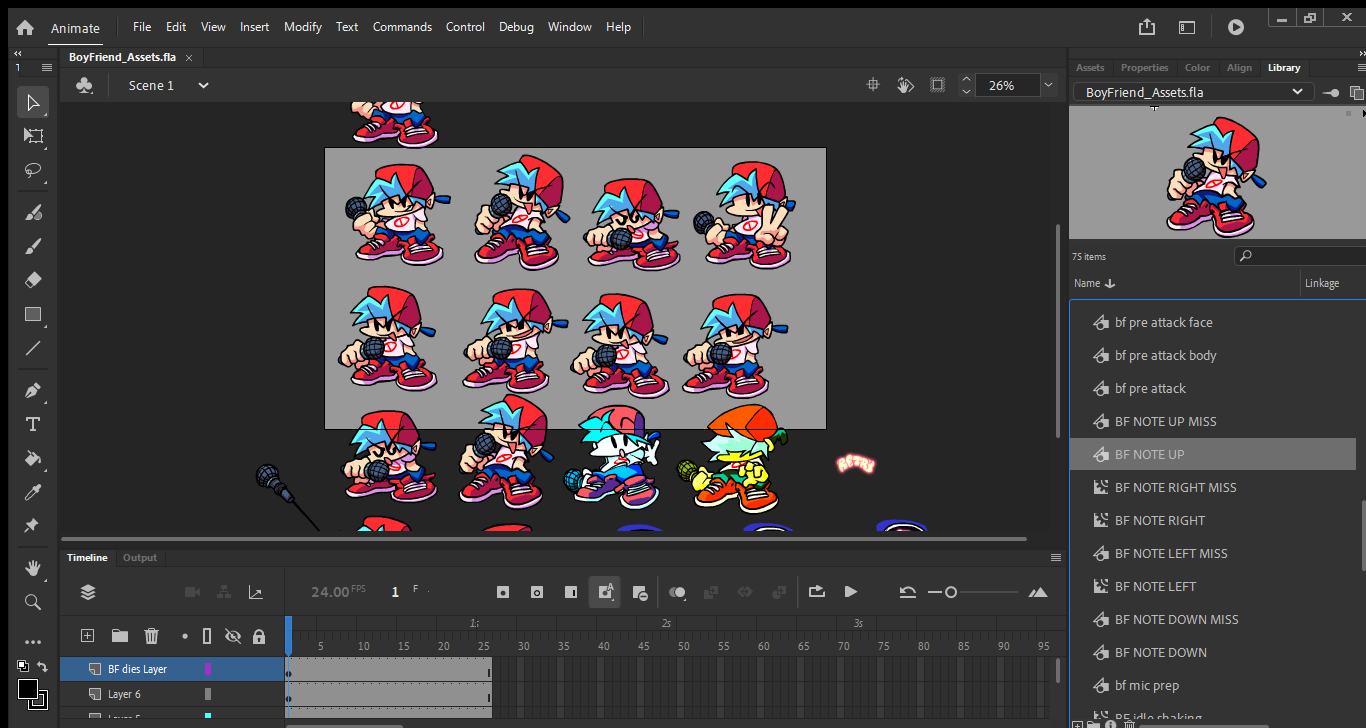The width and height of the screenshot is (1366, 728).
Task: Open the Modify menu
Action: click(302, 27)
